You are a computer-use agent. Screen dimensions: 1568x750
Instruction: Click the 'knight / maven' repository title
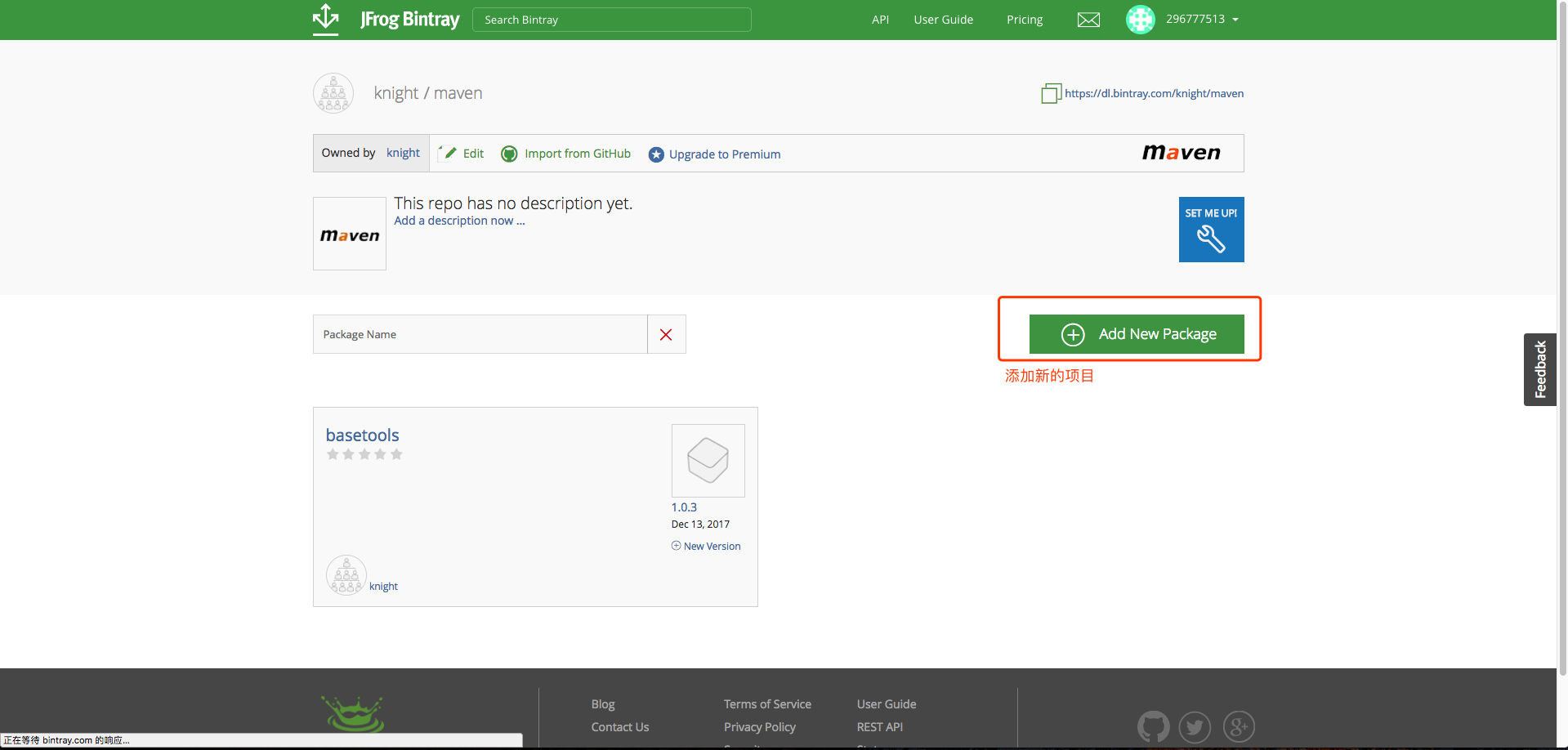click(428, 93)
